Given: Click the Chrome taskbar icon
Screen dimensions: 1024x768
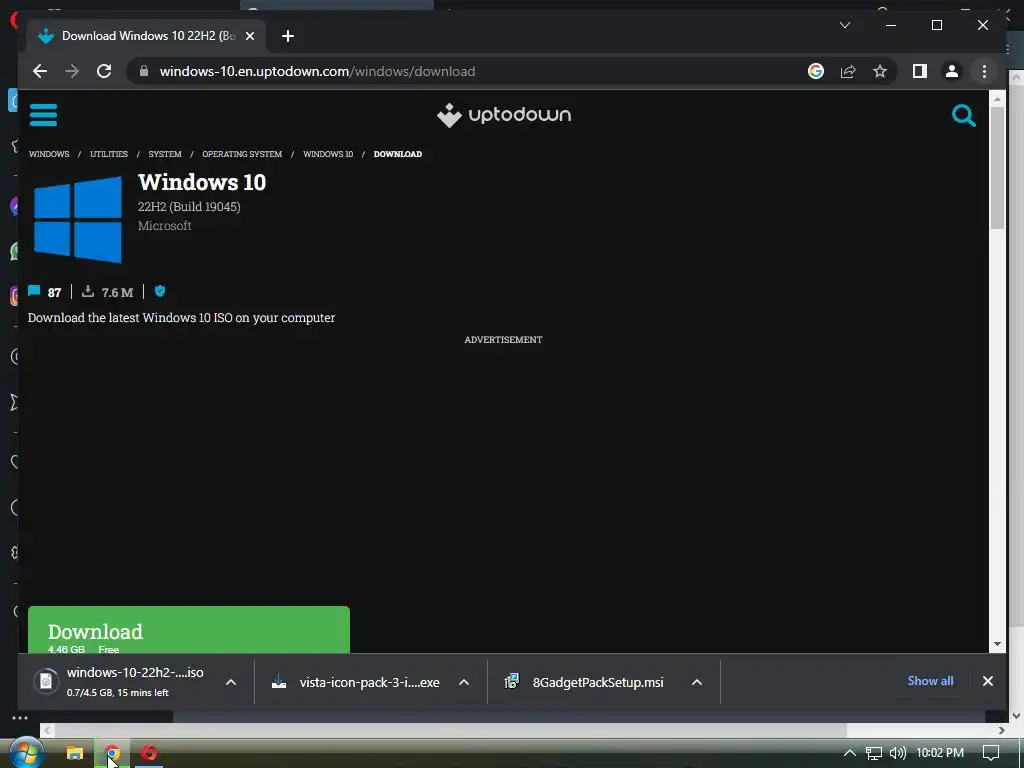Looking at the screenshot, I should click(x=112, y=753).
